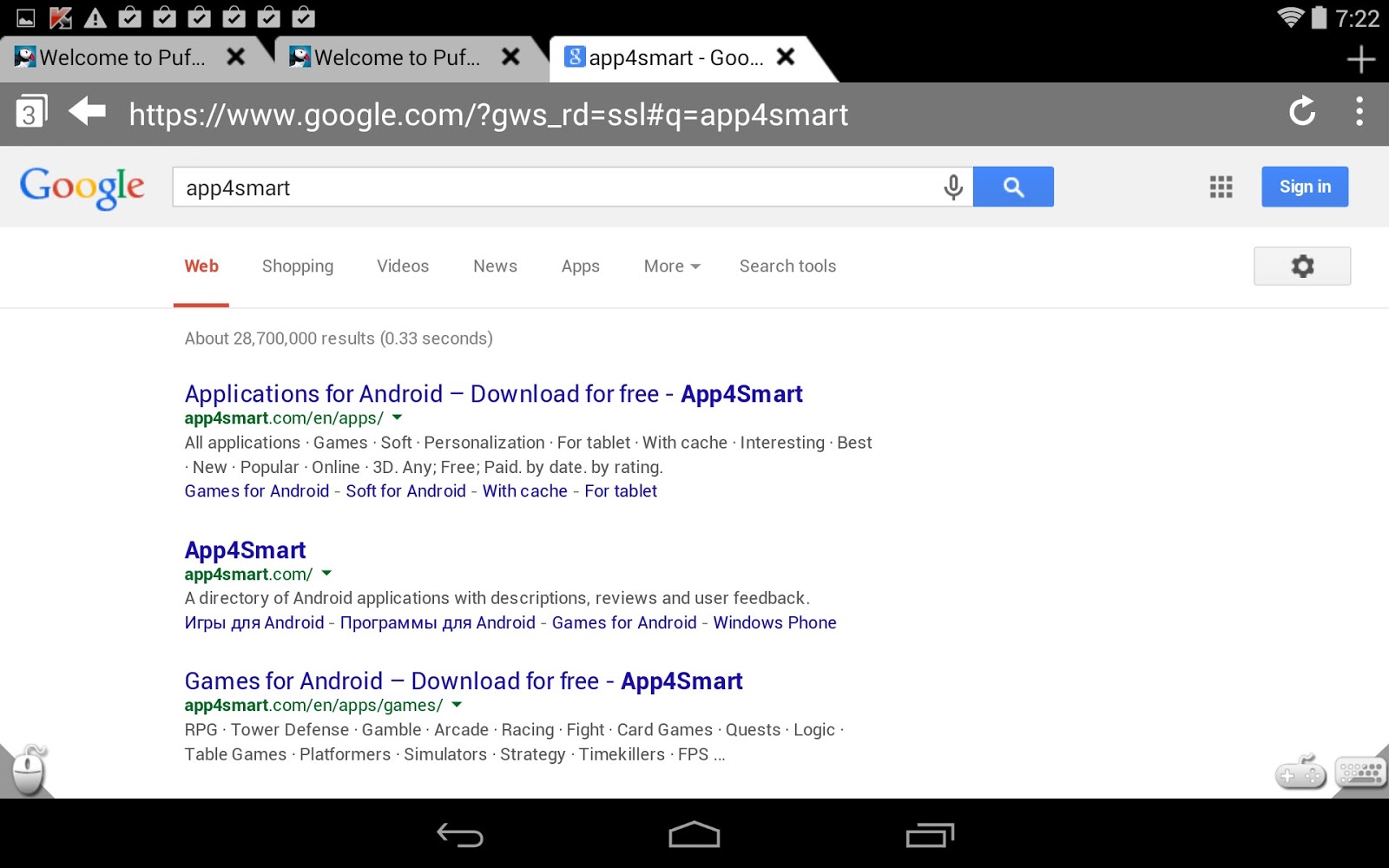The height and width of the screenshot is (868, 1389).
Task: Click the green app4smart.com/en/apps/games/ URL text
Action: (313, 706)
